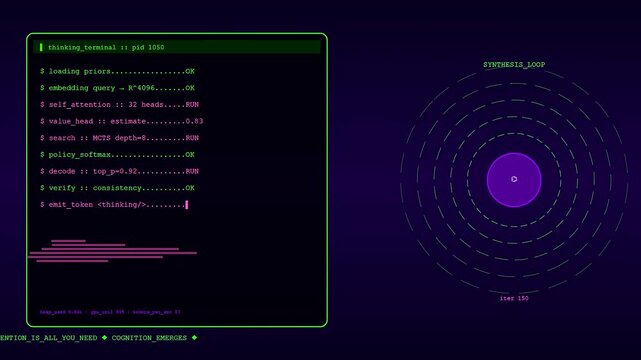The height and width of the screenshot is (360, 641).
Task: Select the 'policy_softmax' OK line
Action: coord(117,155)
